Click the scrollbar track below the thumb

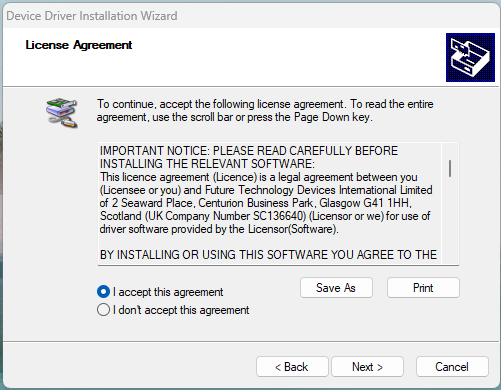450,220
